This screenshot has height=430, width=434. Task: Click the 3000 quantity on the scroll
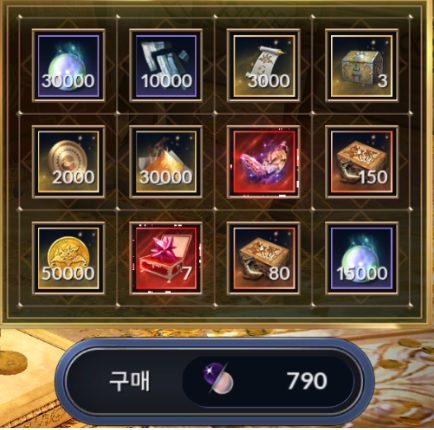click(269, 81)
